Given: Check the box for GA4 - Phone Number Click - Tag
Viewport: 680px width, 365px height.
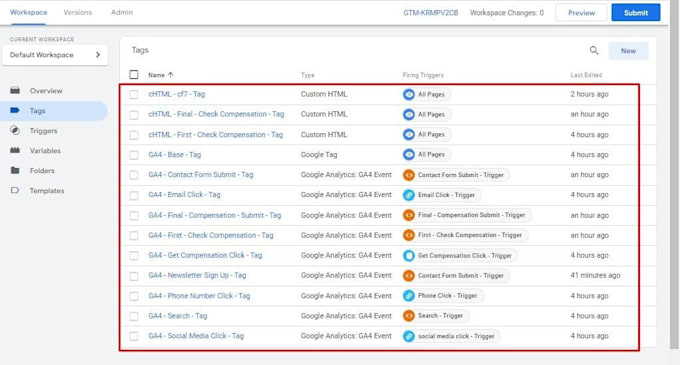Looking at the screenshot, I should [134, 296].
